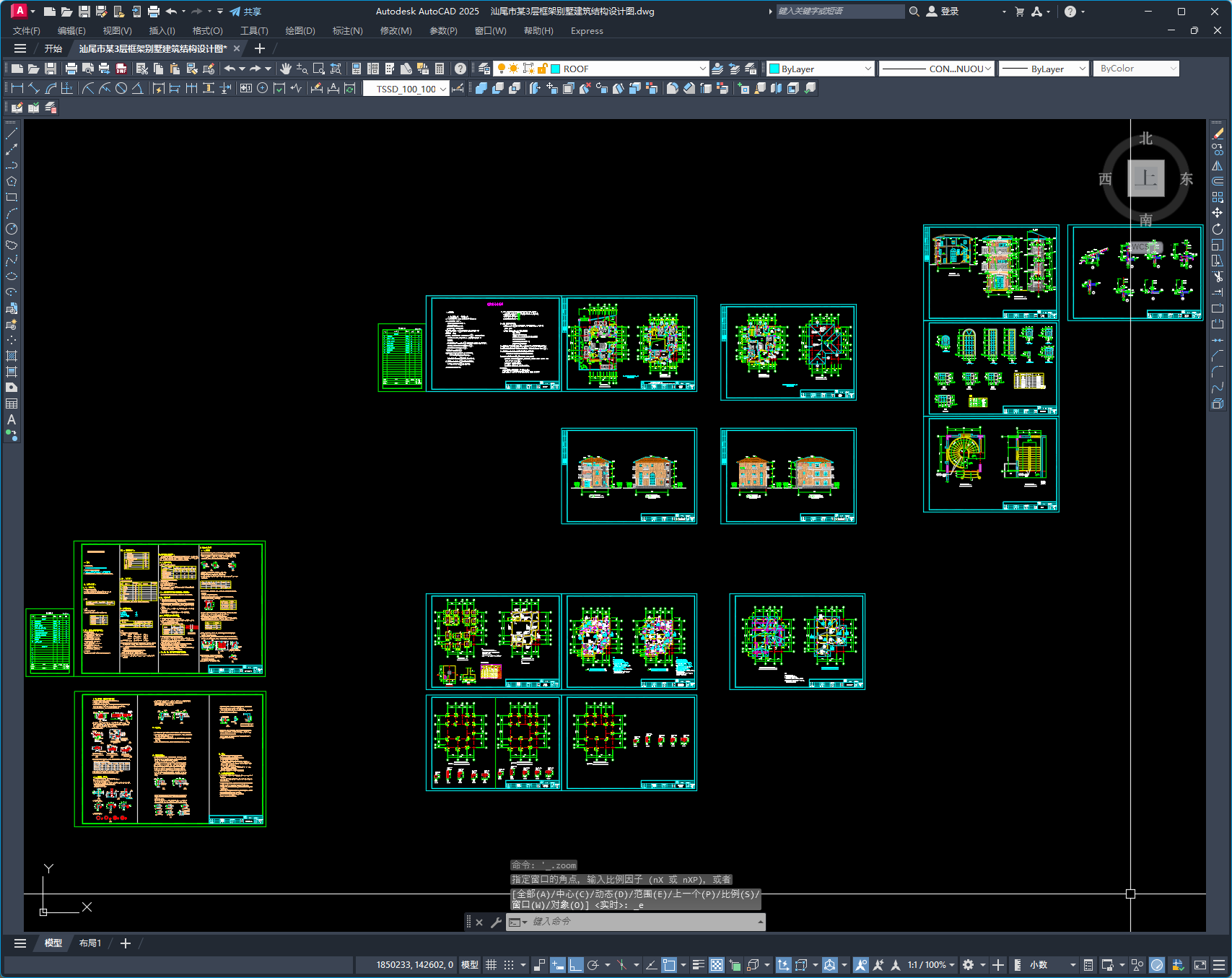Click the Undo arrow
The height and width of the screenshot is (978, 1232).
point(230,69)
